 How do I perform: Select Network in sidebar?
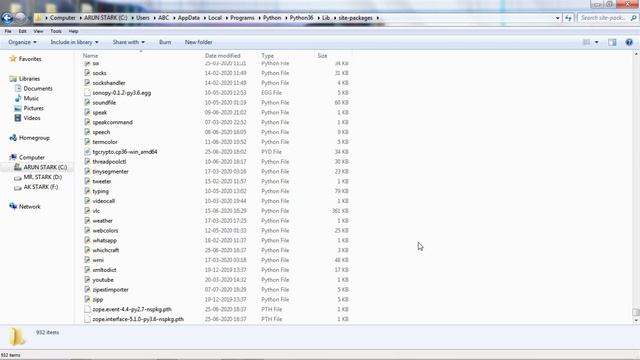pyautogui.click(x=29, y=207)
